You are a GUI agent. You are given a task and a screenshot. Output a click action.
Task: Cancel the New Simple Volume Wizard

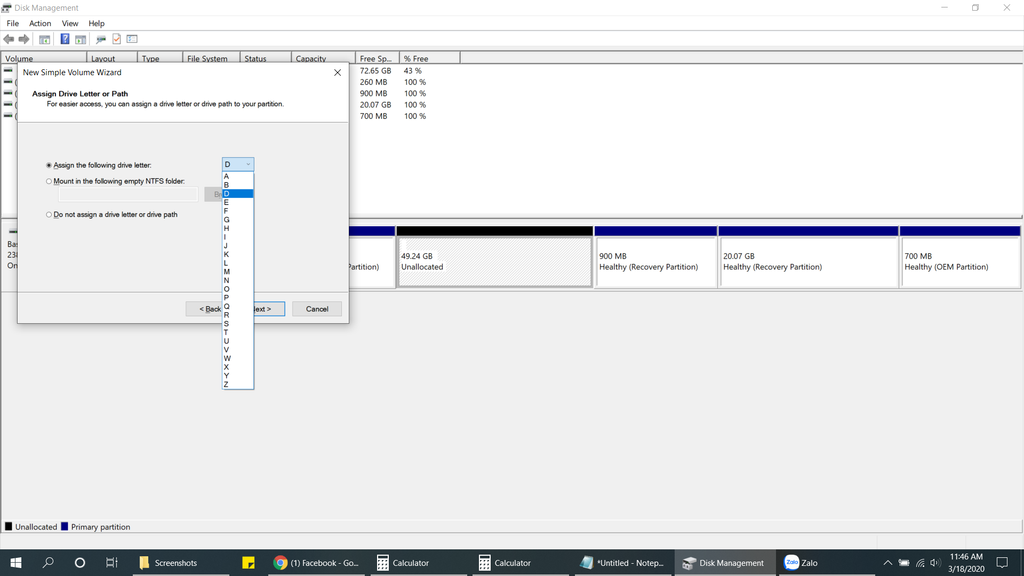click(317, 309)
